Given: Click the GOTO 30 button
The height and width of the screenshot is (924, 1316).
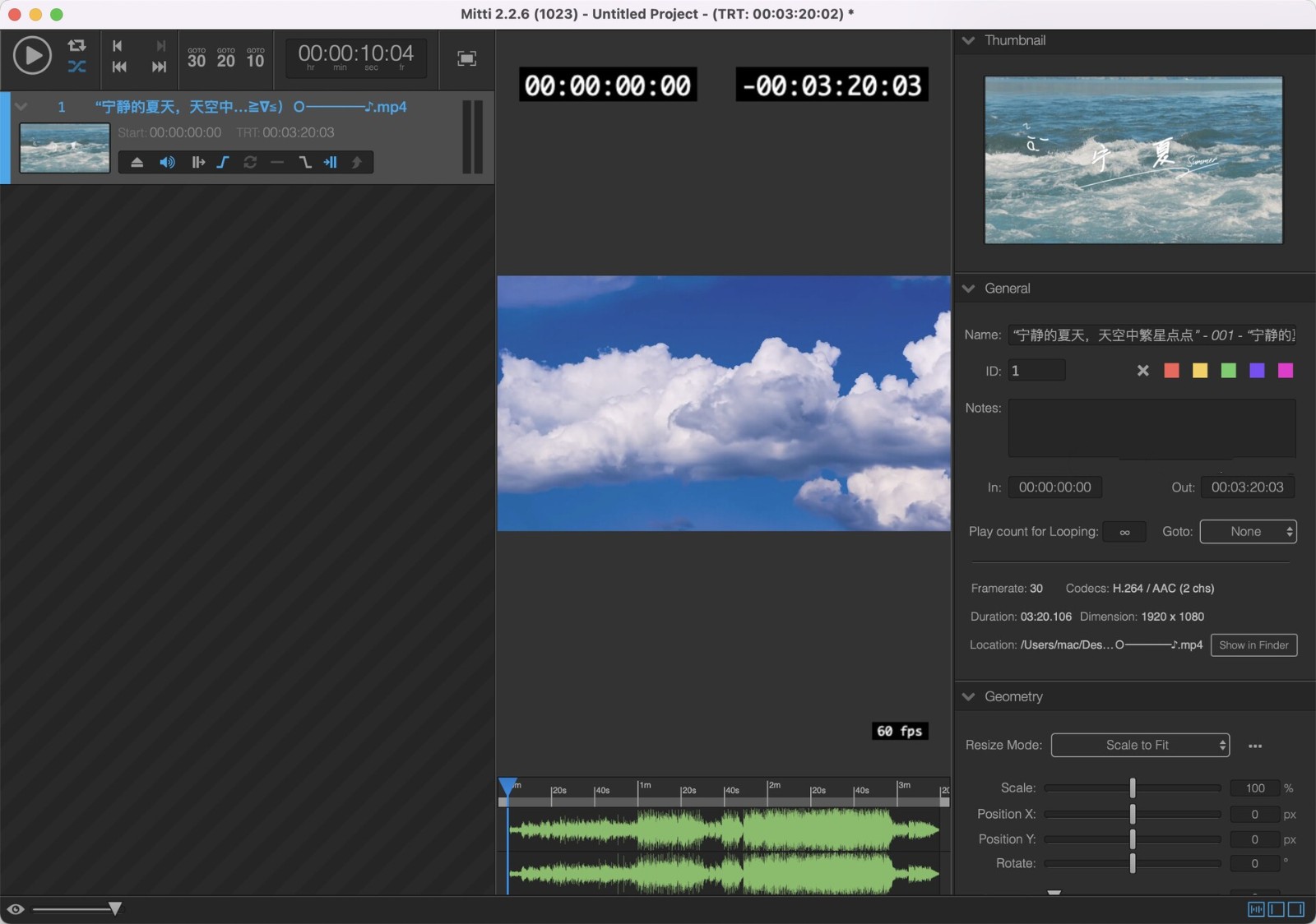Looking at the screenshot, I should click(197, 58).
